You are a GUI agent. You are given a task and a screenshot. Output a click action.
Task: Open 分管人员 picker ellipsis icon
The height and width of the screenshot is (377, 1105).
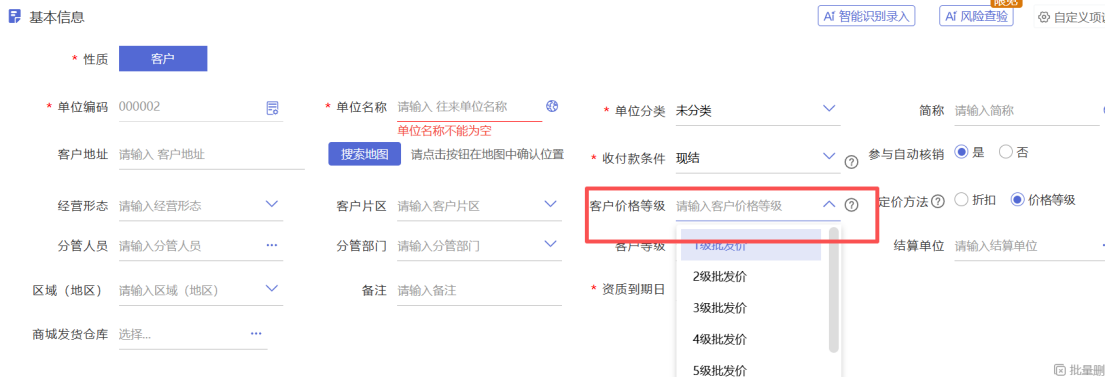coord(272,245)
